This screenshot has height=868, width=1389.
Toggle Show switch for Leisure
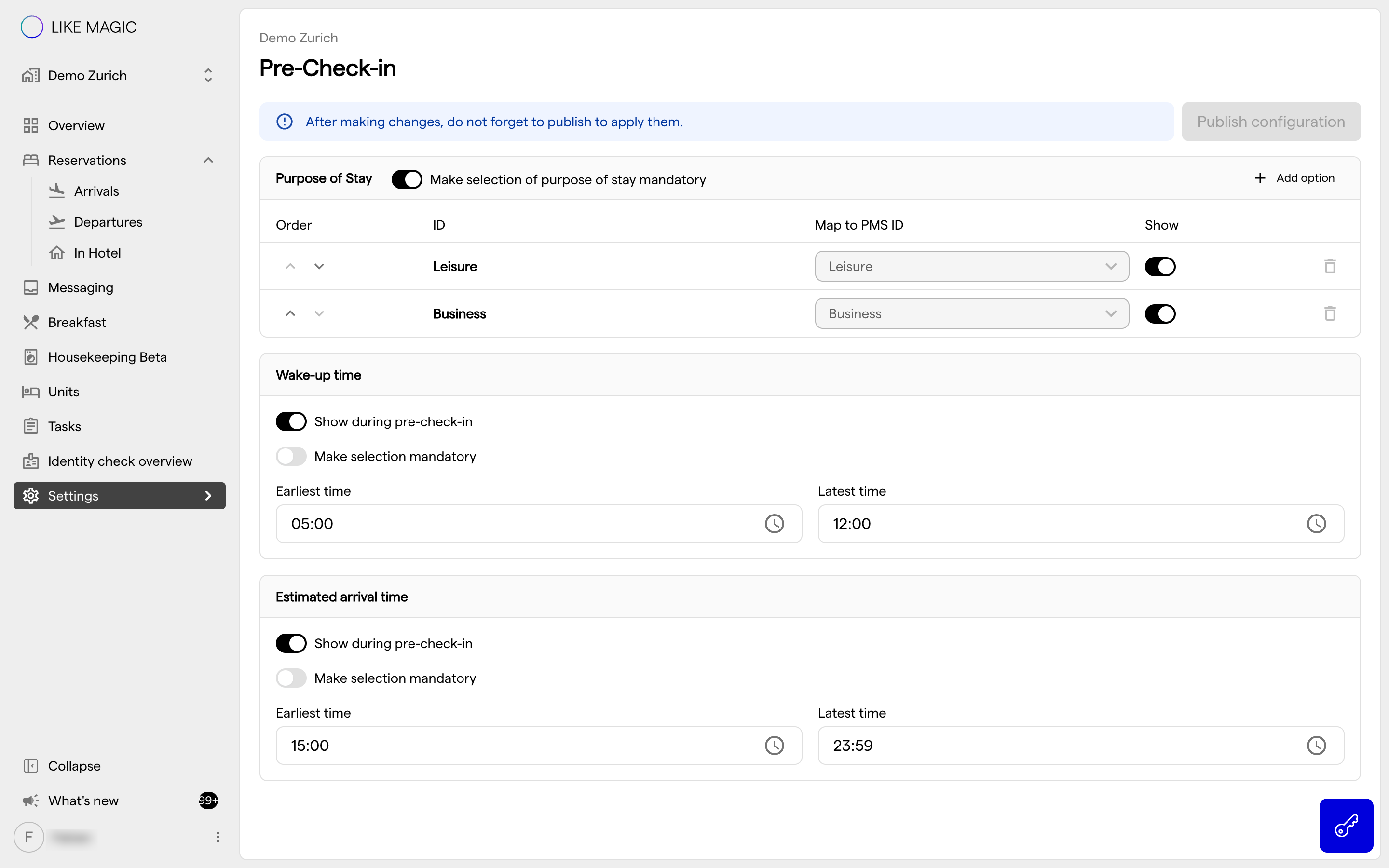[x=1160, y=266]
